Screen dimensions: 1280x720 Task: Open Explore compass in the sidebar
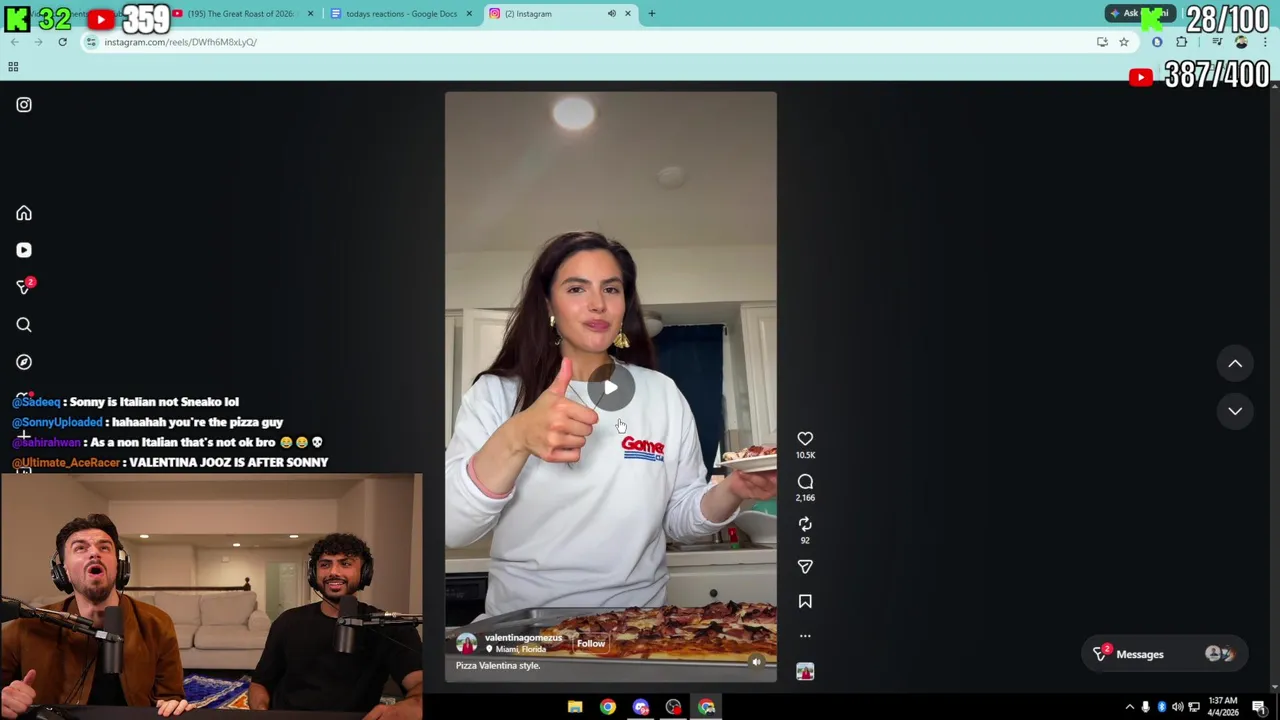coord(24,362)
